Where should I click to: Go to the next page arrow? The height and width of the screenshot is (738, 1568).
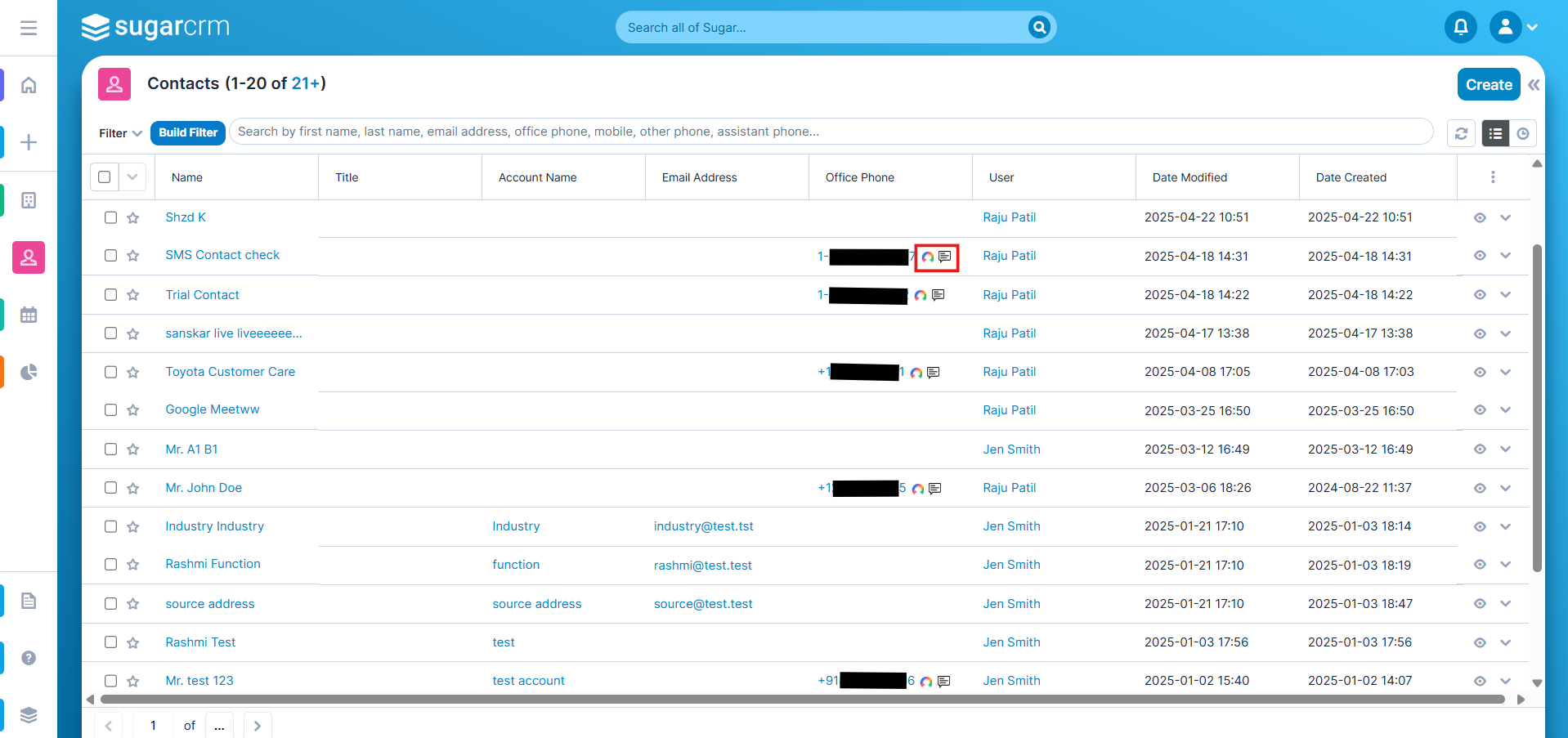click(x=258, y=726)
